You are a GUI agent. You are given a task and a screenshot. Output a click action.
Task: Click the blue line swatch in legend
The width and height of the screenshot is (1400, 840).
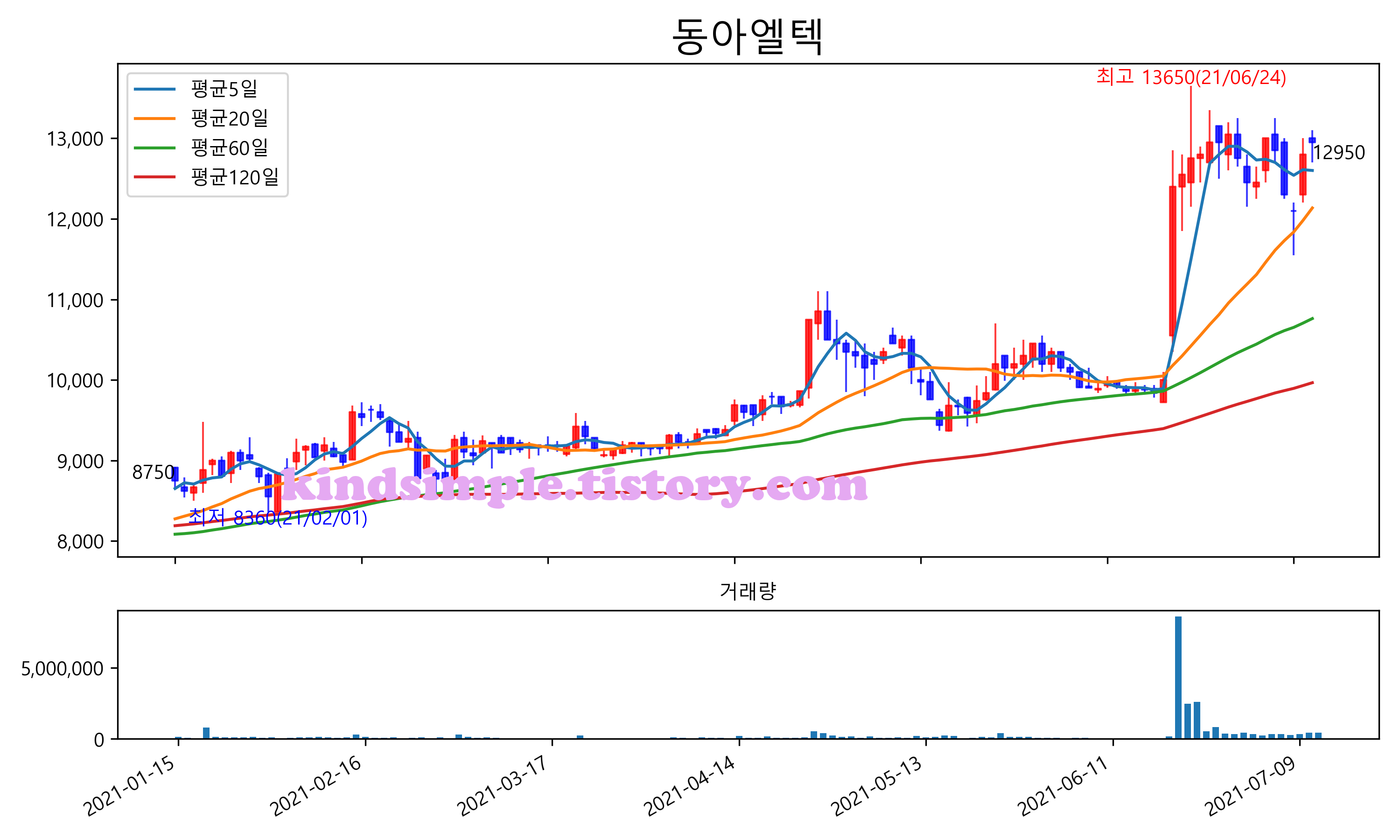(x=154, y=89)
